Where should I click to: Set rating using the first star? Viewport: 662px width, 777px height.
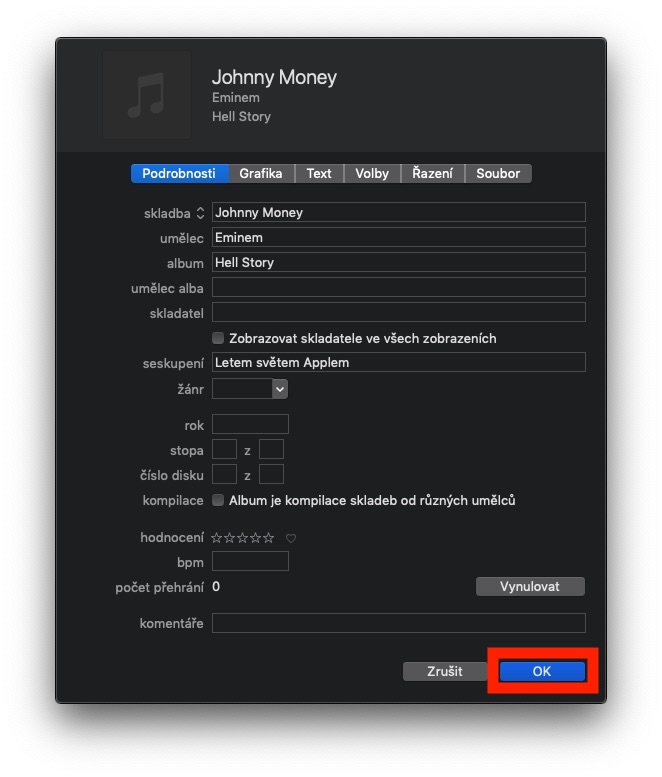click(217, 538)
